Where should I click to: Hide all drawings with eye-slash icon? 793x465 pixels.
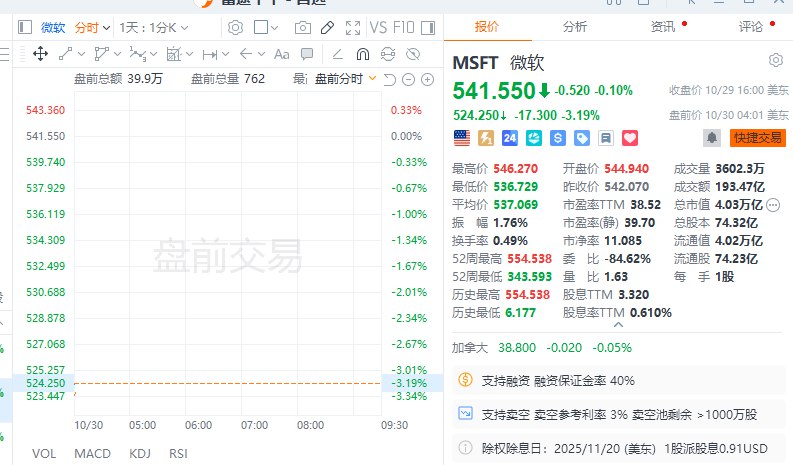click(x=413, y=54)
